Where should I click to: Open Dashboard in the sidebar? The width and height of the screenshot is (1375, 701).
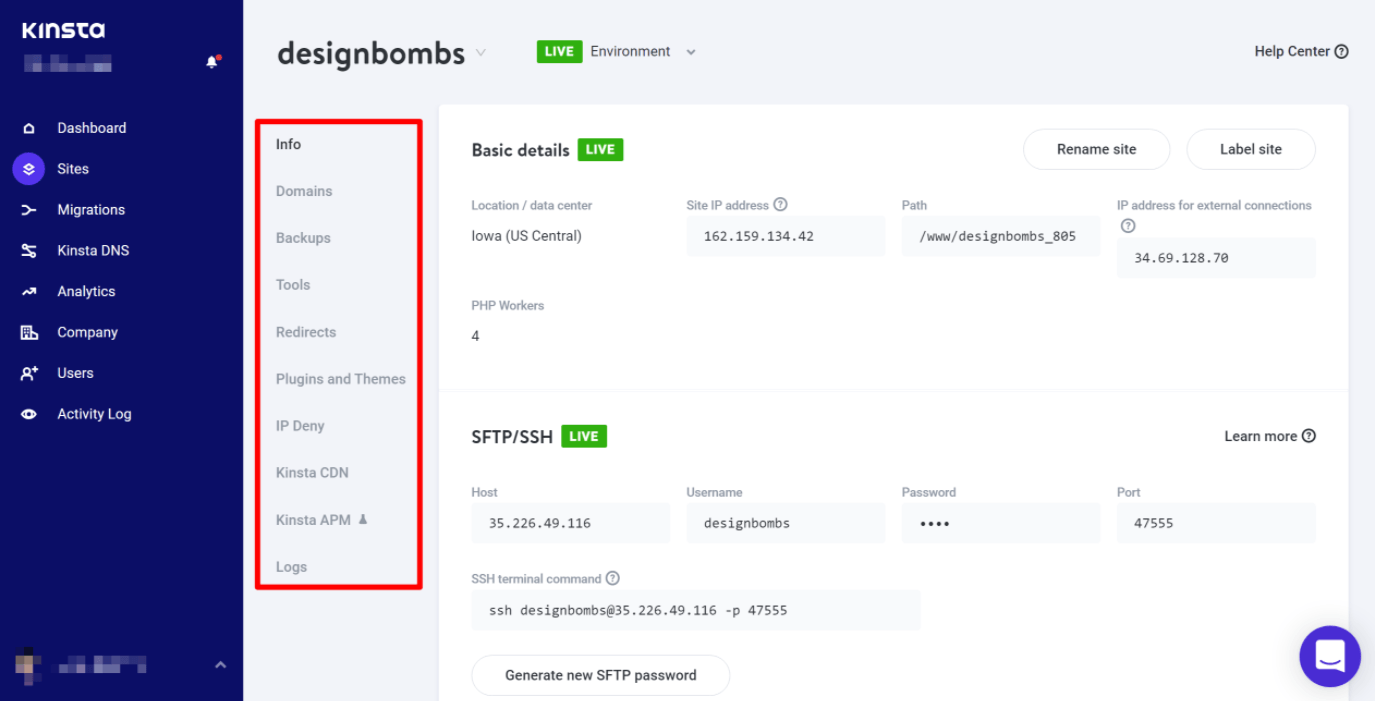tap(92, 128)
